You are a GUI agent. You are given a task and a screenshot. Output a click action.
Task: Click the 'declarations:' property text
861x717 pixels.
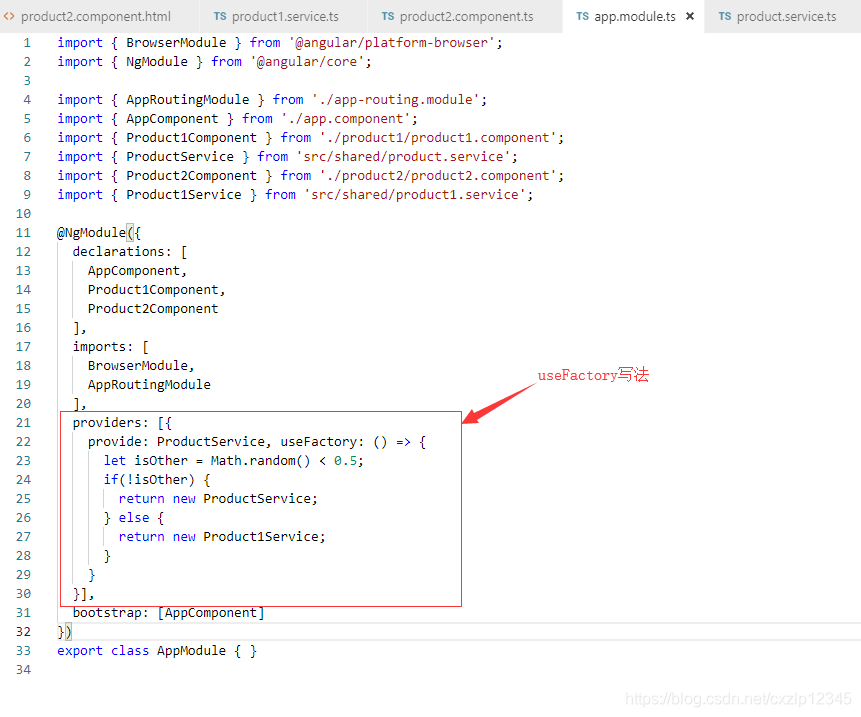(122, 252)
